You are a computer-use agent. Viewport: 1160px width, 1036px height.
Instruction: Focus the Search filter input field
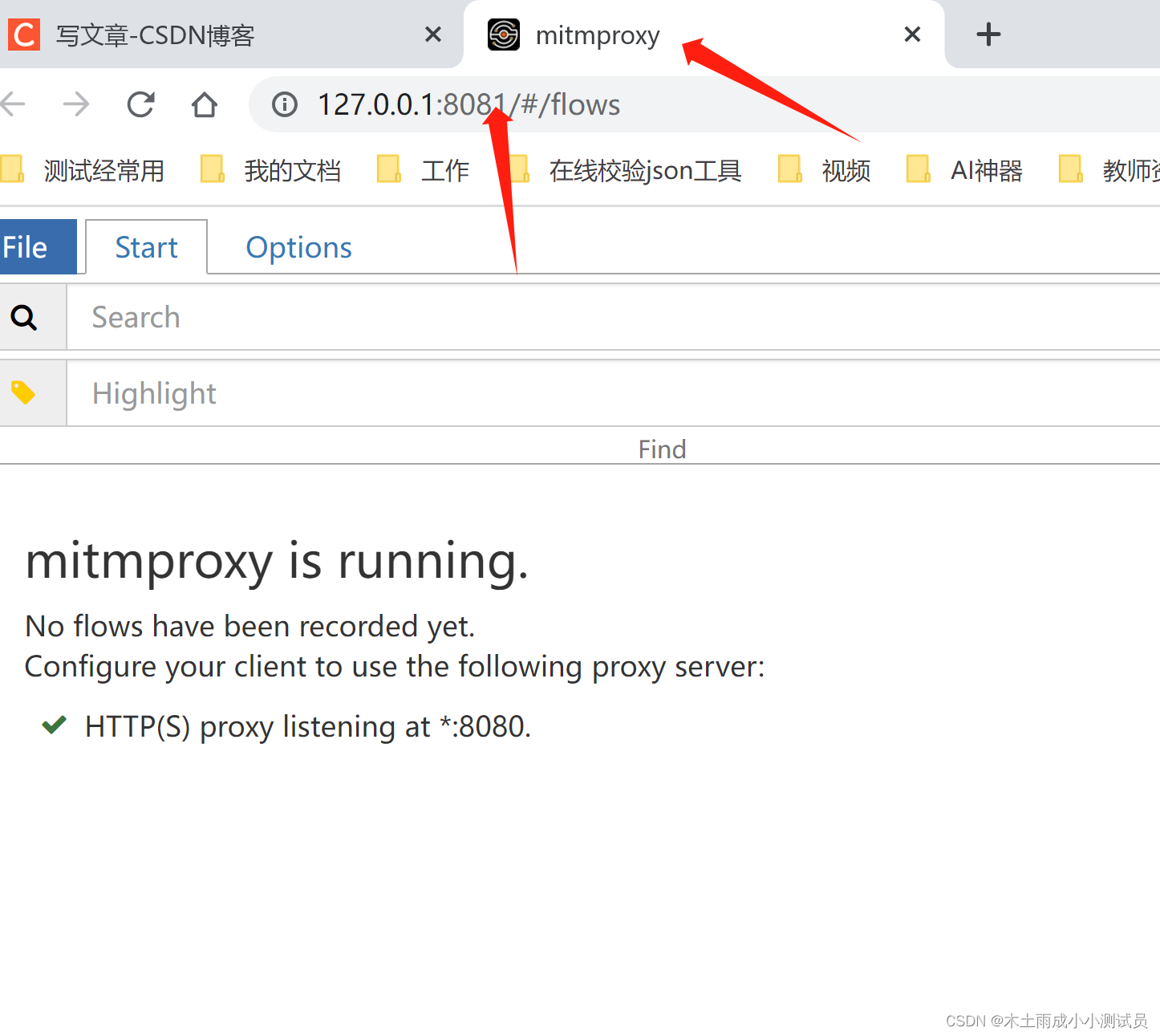[x=614, y=318]
